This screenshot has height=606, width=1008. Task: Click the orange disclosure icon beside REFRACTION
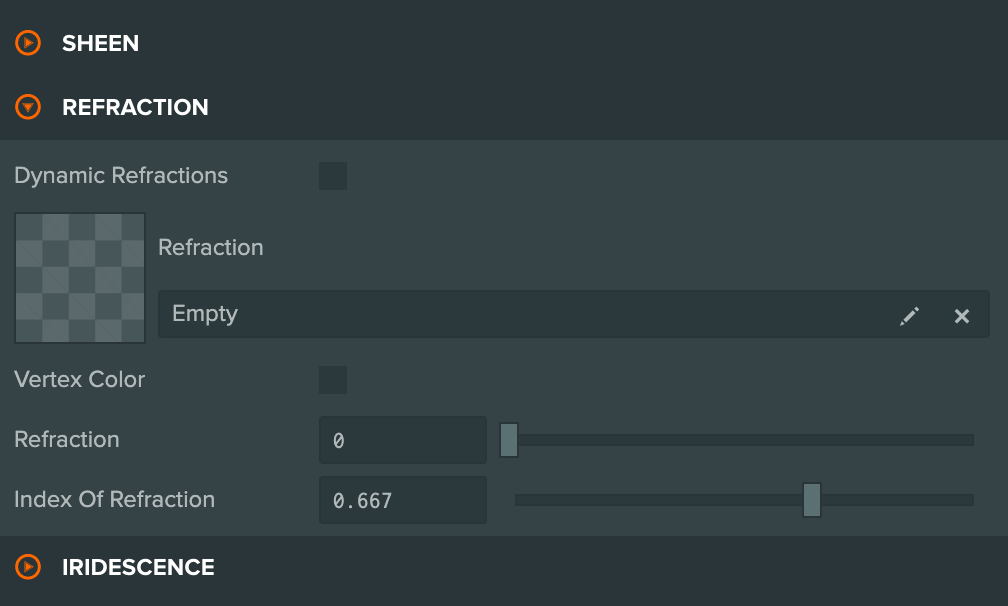27,107
